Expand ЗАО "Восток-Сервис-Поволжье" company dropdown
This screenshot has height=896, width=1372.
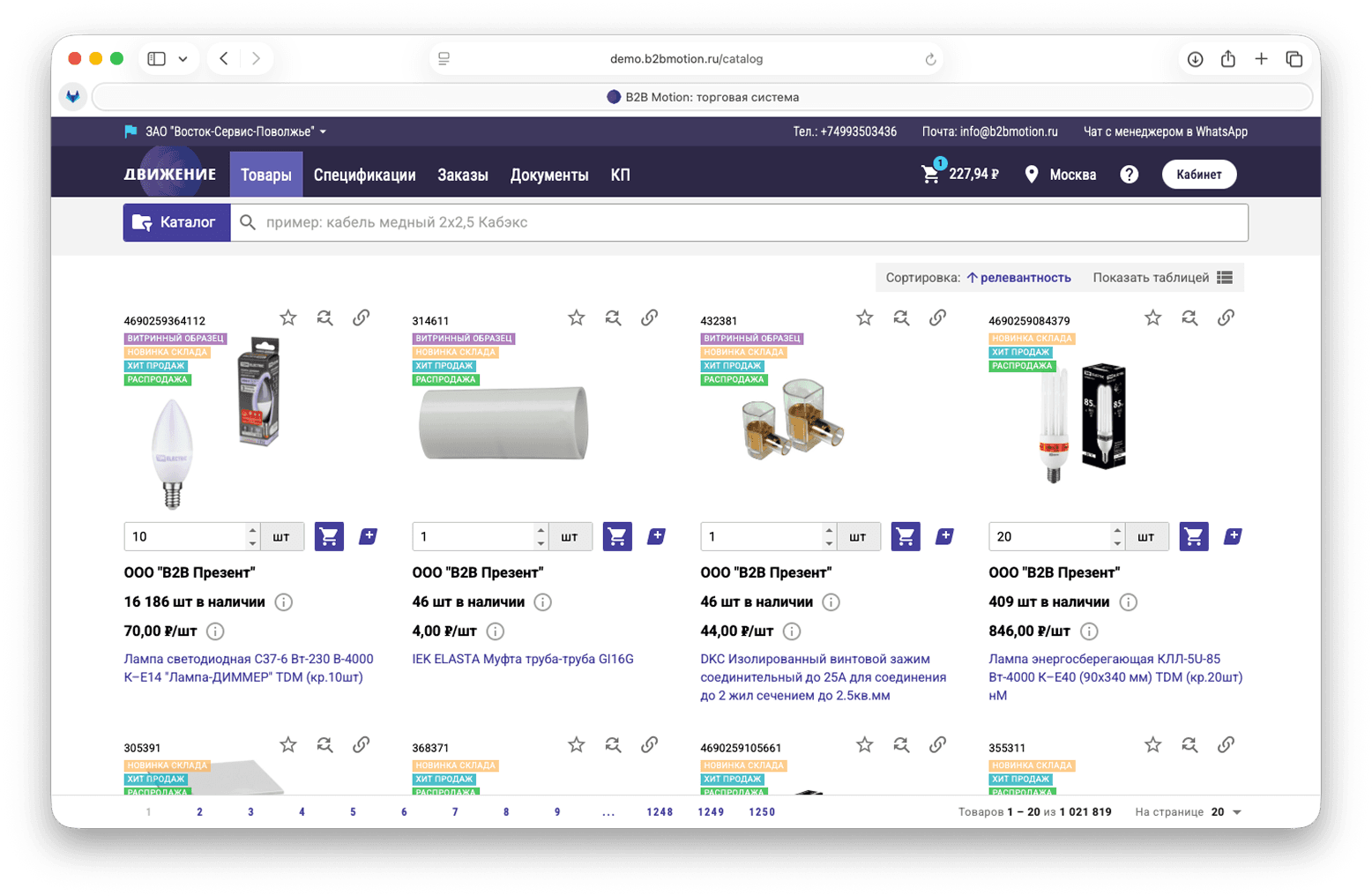pyautogui.click(x=235, y=131)
